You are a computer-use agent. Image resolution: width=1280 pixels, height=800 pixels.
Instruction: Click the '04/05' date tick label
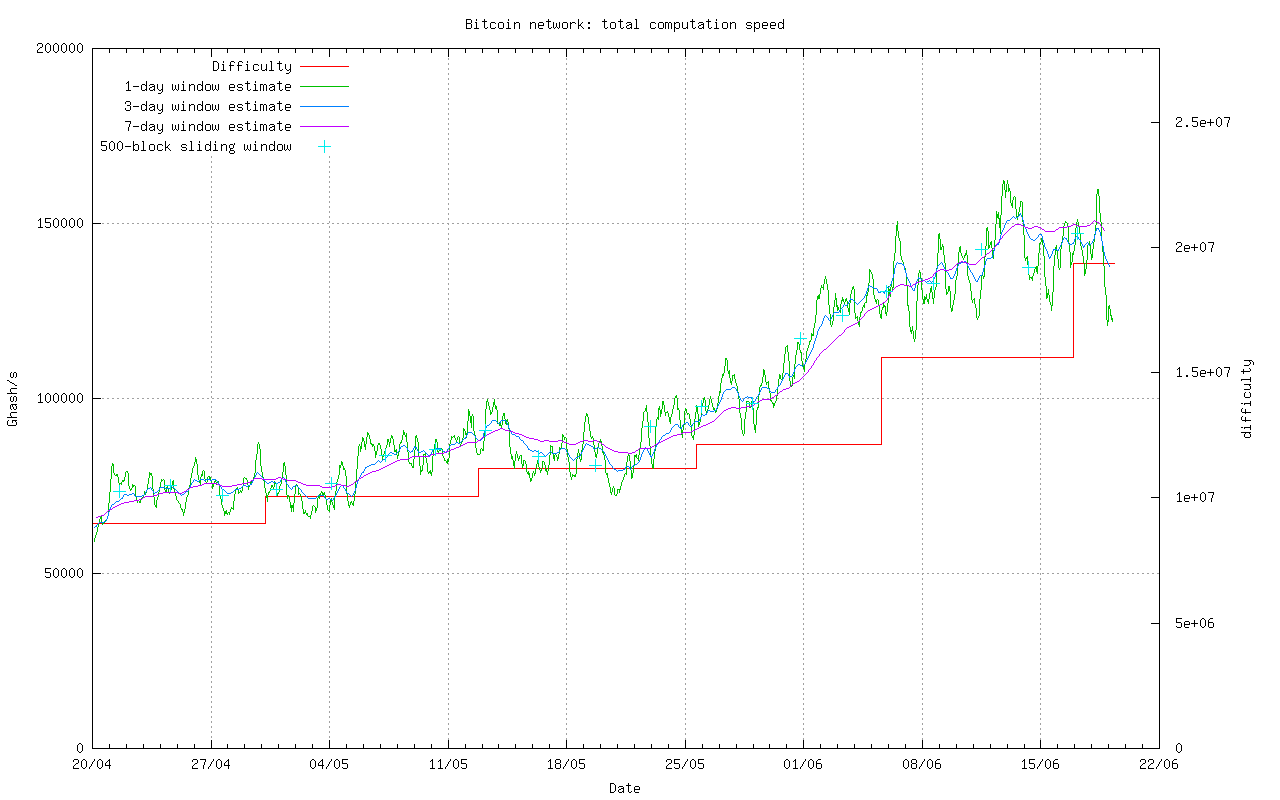tap(329, 765)
